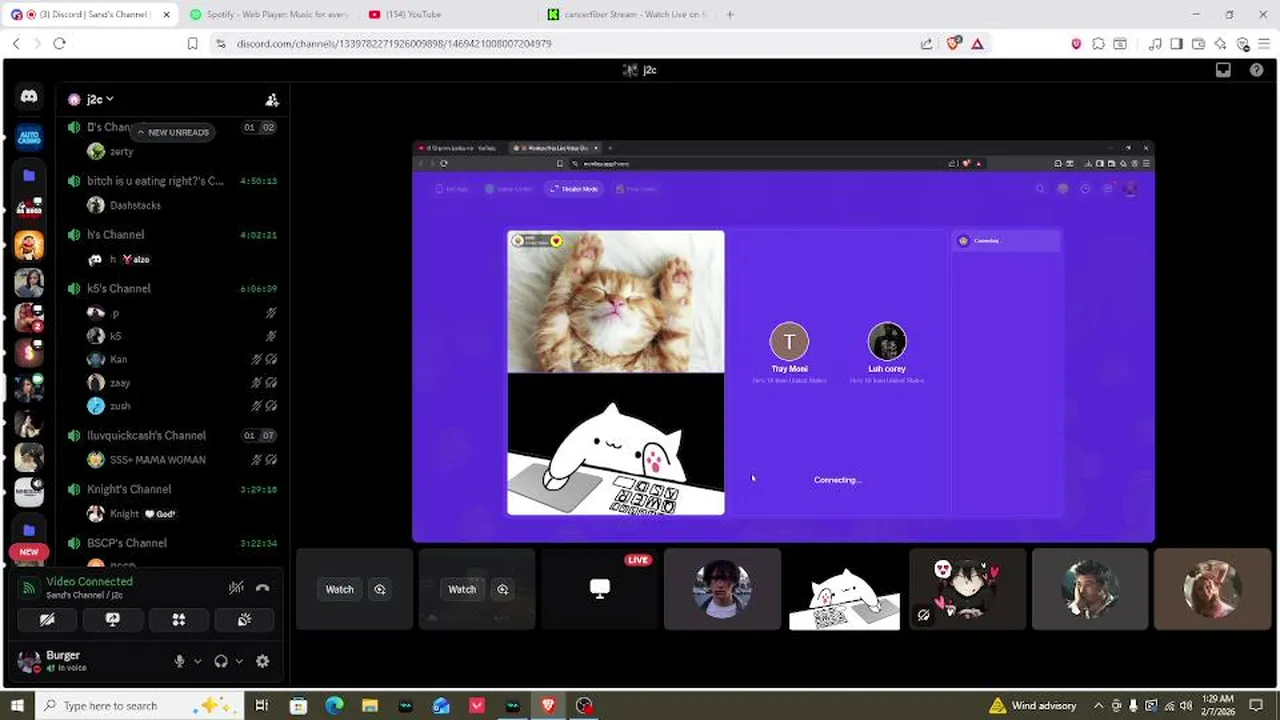This screenshot has width=1280, height=720.
Task: Expand the microphone input options chevron
Action: pyautogui.click(x=197, y=661)
